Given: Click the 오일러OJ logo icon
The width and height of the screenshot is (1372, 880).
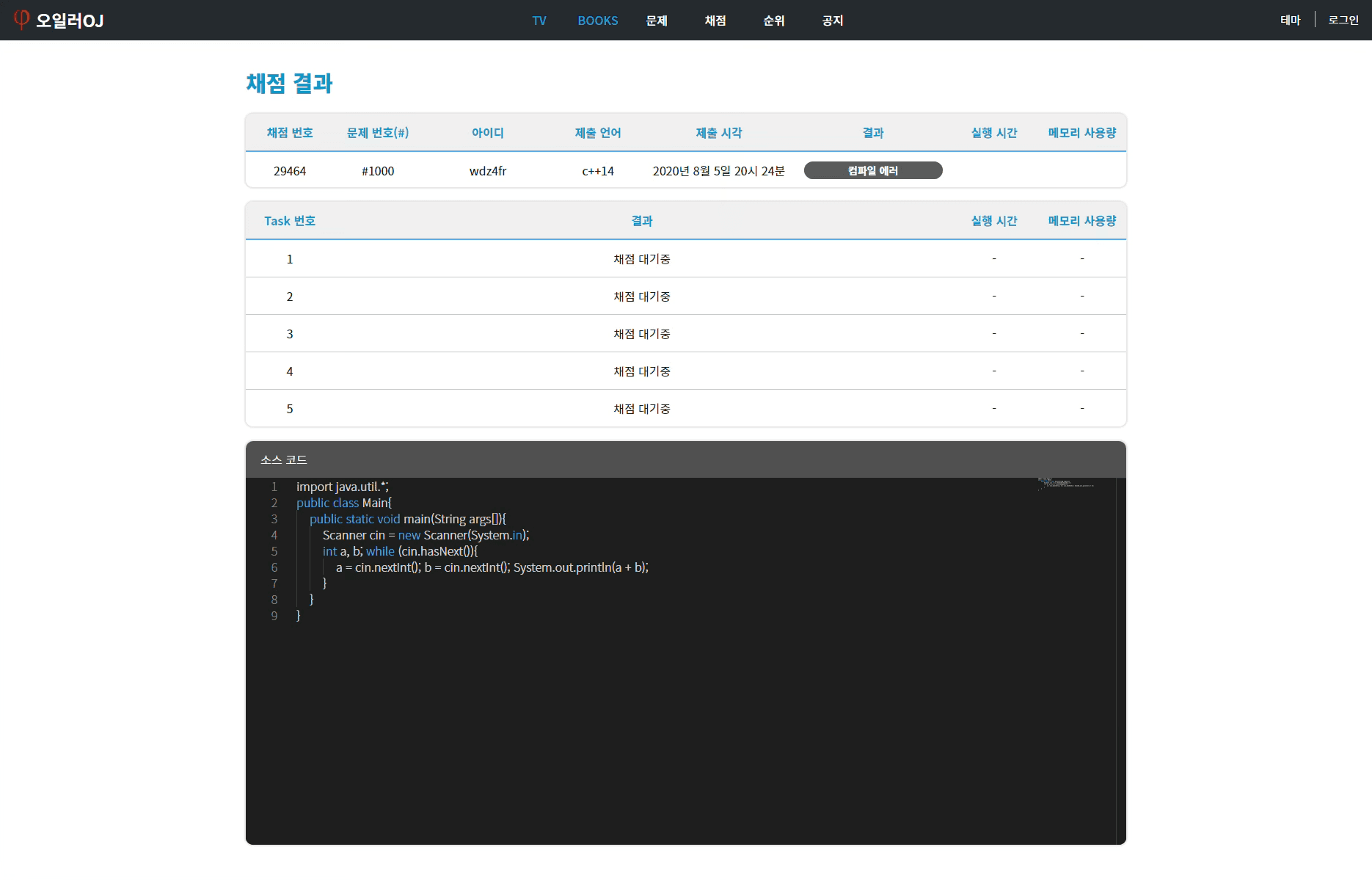Looking at the screenshot, I should [x=22, y=20].
